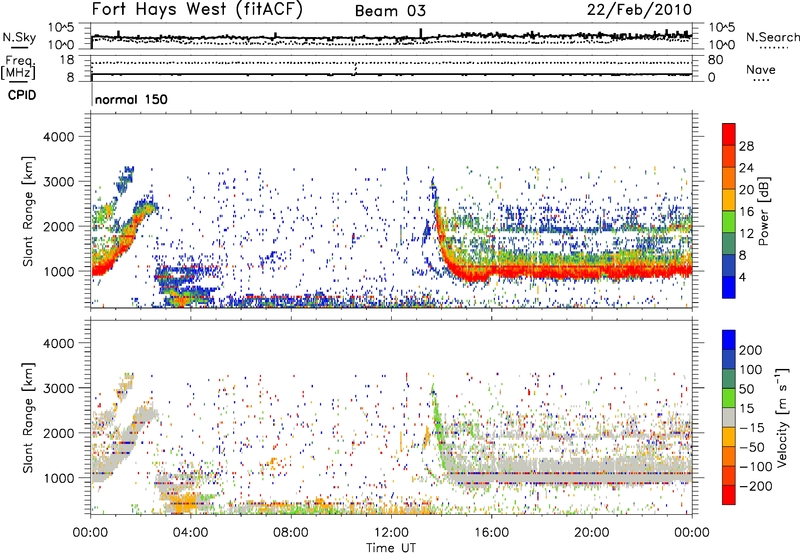Click the '2000' tick in the Power panel
Screen dimensions: 800x554
click(x=58, y=226)
